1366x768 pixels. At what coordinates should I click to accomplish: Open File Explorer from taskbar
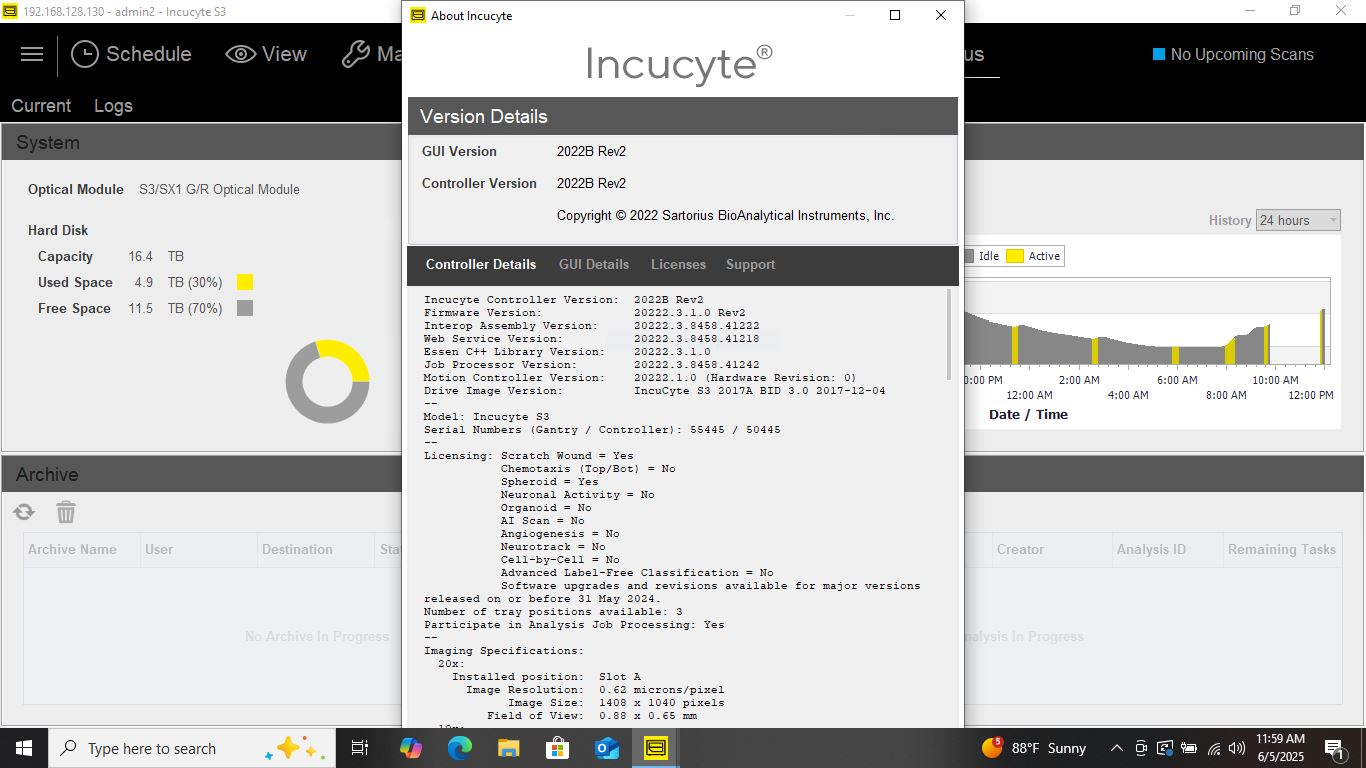point(508,748)
